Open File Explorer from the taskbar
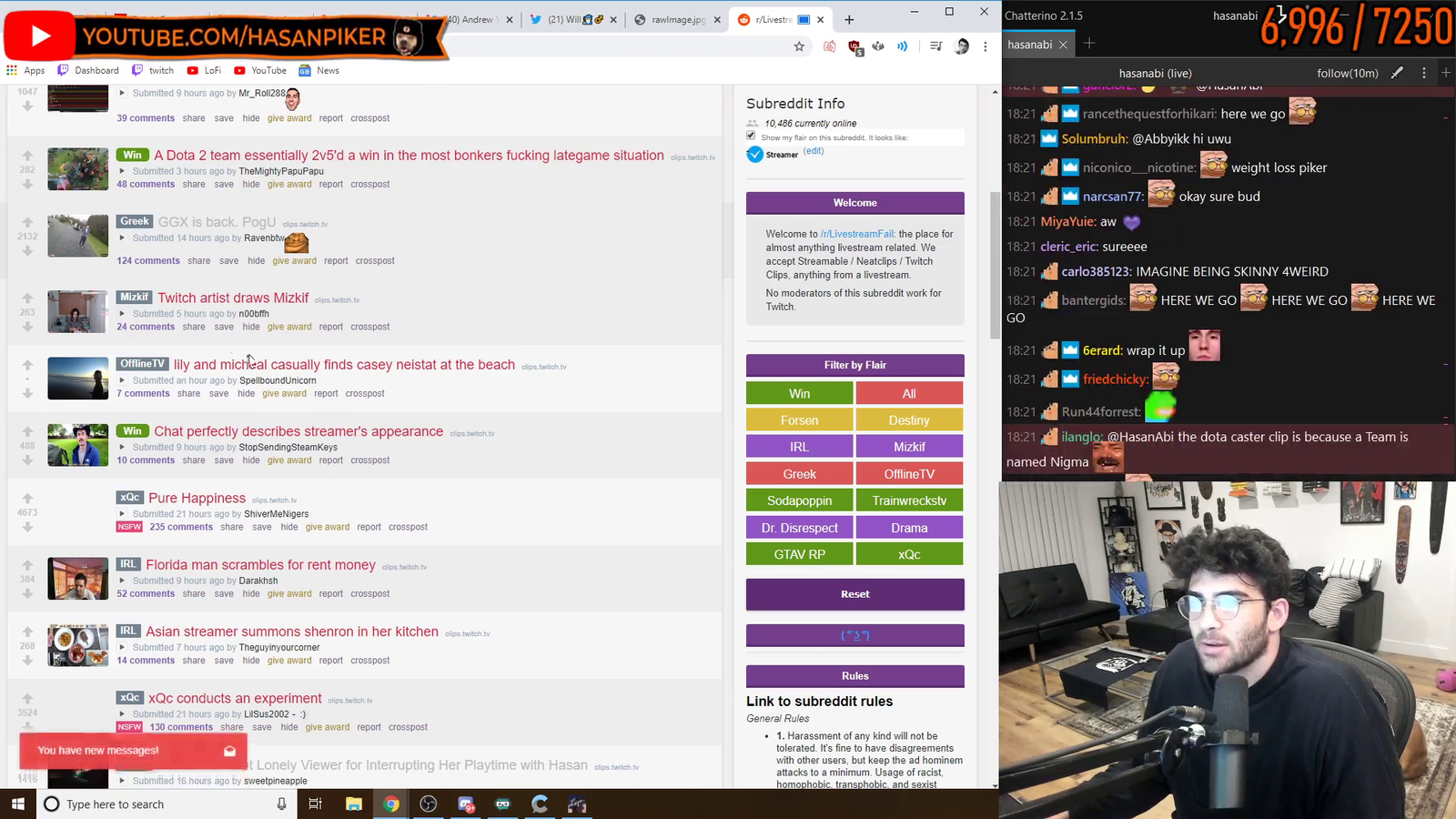The height and width of the screenshot is (819, 1456). tap(354, 804)
